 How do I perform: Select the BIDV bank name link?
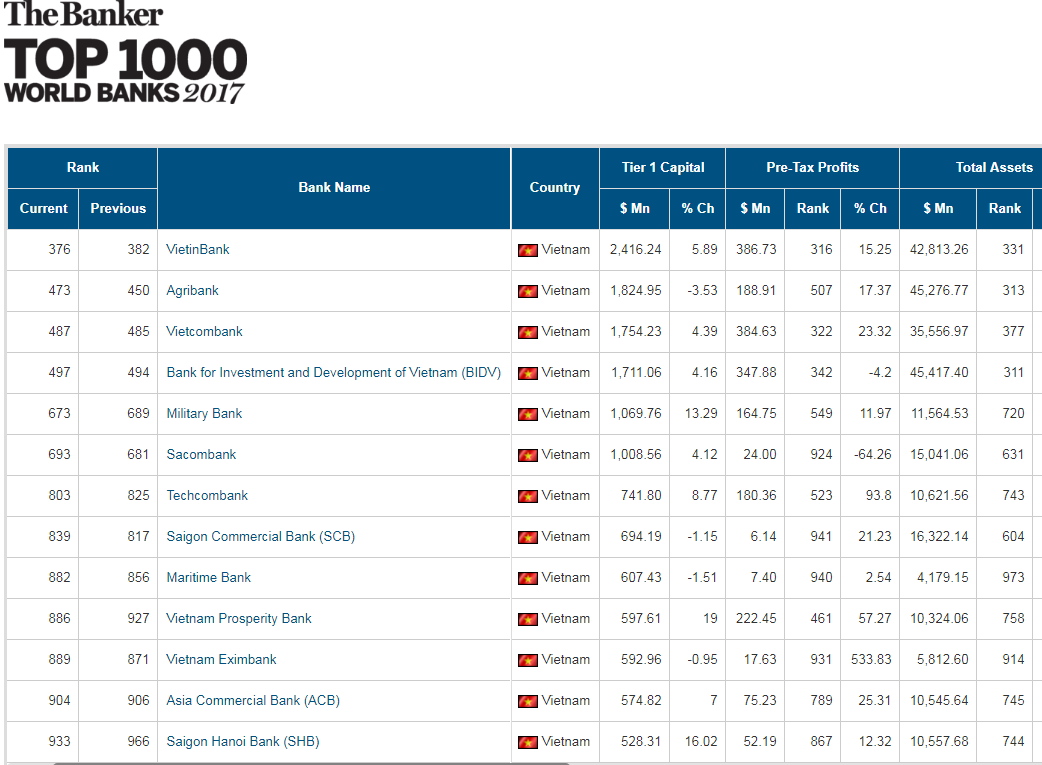333,372
